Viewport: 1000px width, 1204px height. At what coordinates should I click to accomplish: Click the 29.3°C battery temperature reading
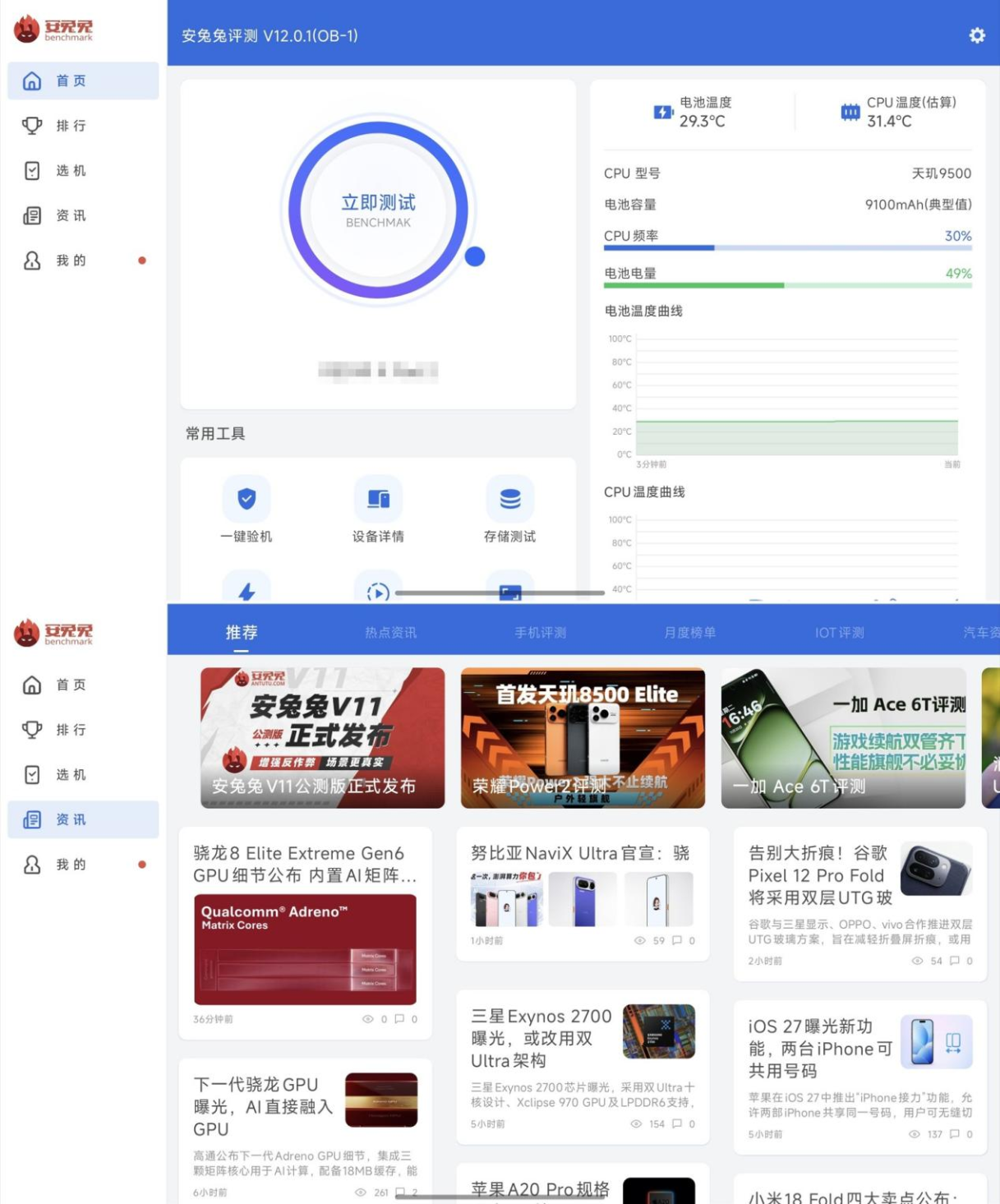coord(702,121)
